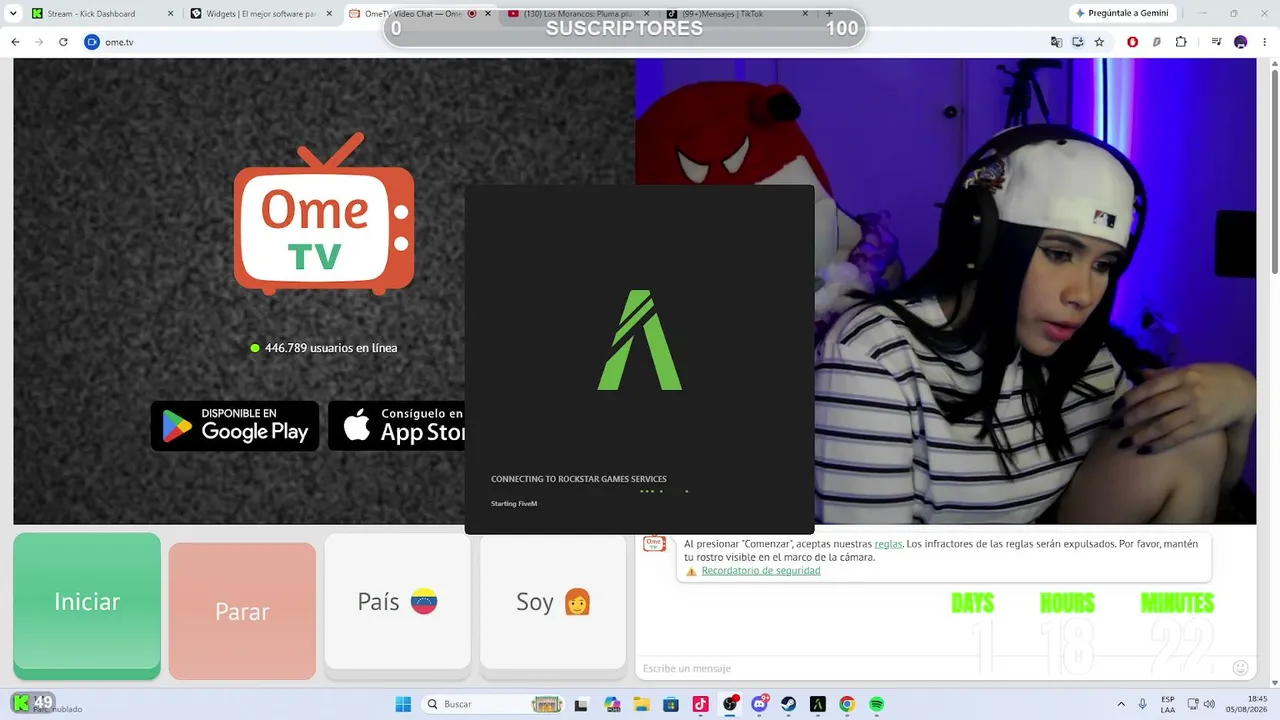The width and height of the screenshot is (1280, 720).
Task: Click the taskbar Buscar search box
Action: click(x=495, y=704)
